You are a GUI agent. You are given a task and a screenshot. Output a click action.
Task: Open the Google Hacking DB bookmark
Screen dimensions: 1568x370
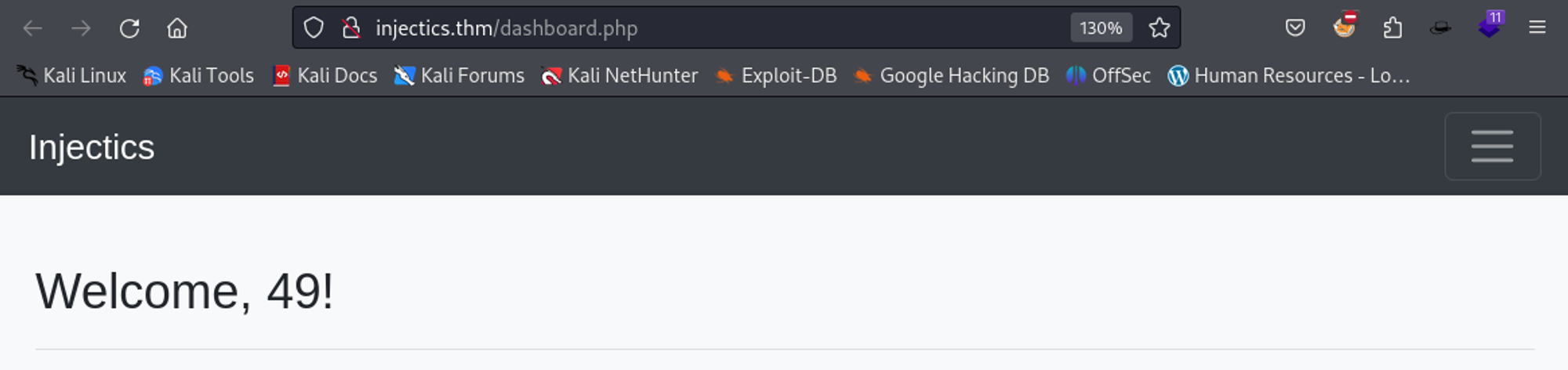(x=951, y=75)
